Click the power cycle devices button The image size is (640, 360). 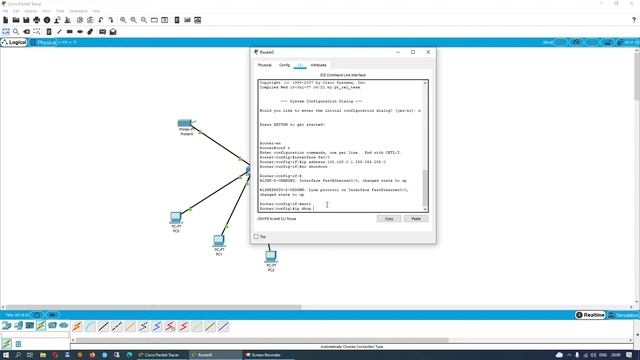point(37,315)
